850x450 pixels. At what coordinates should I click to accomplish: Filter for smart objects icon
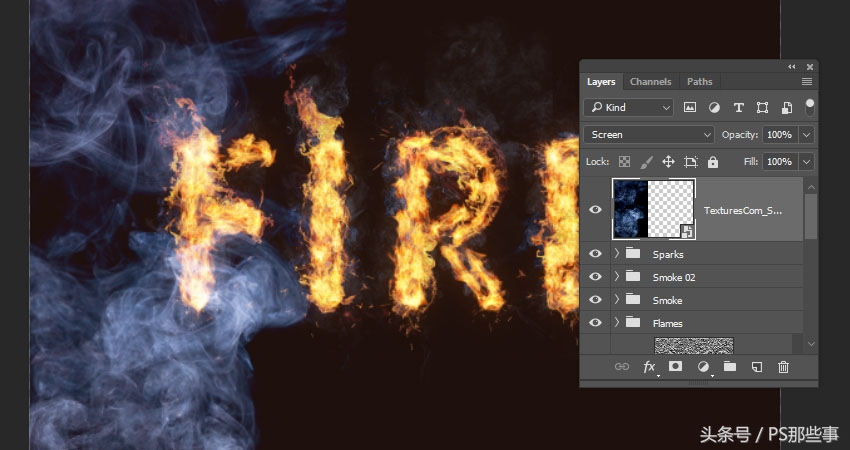point(787,107)
